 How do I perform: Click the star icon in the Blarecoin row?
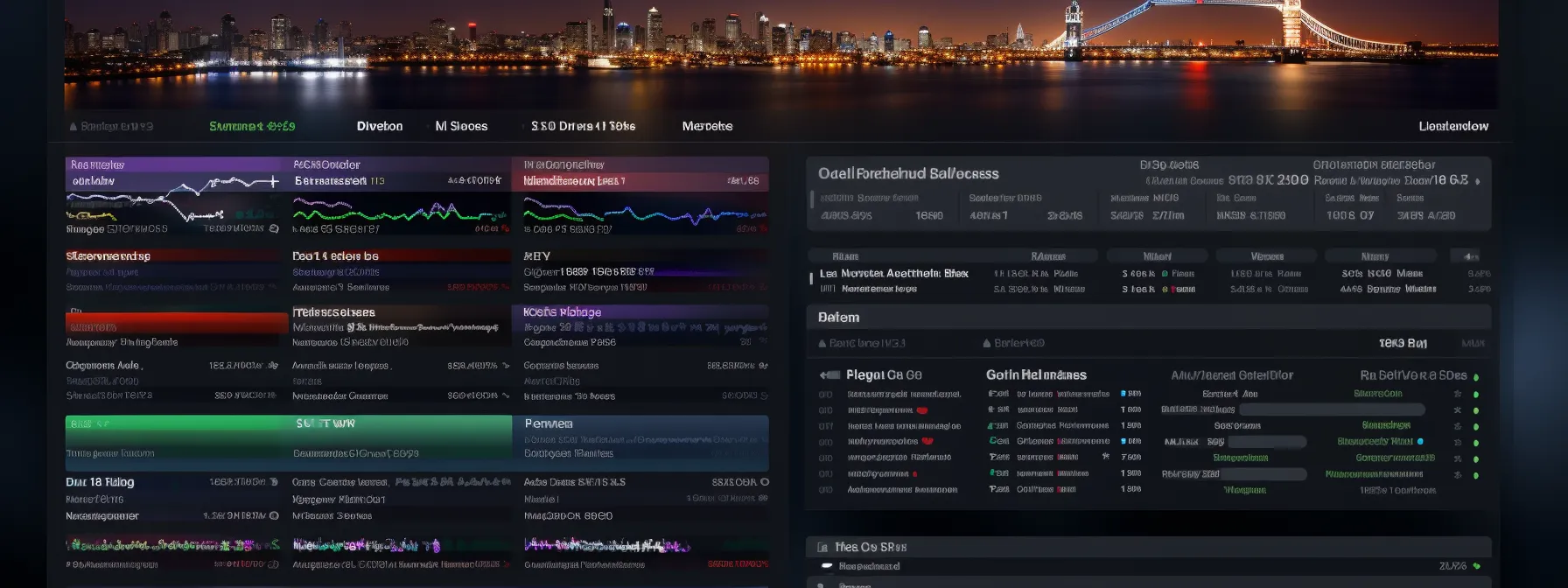[1458, 394]
